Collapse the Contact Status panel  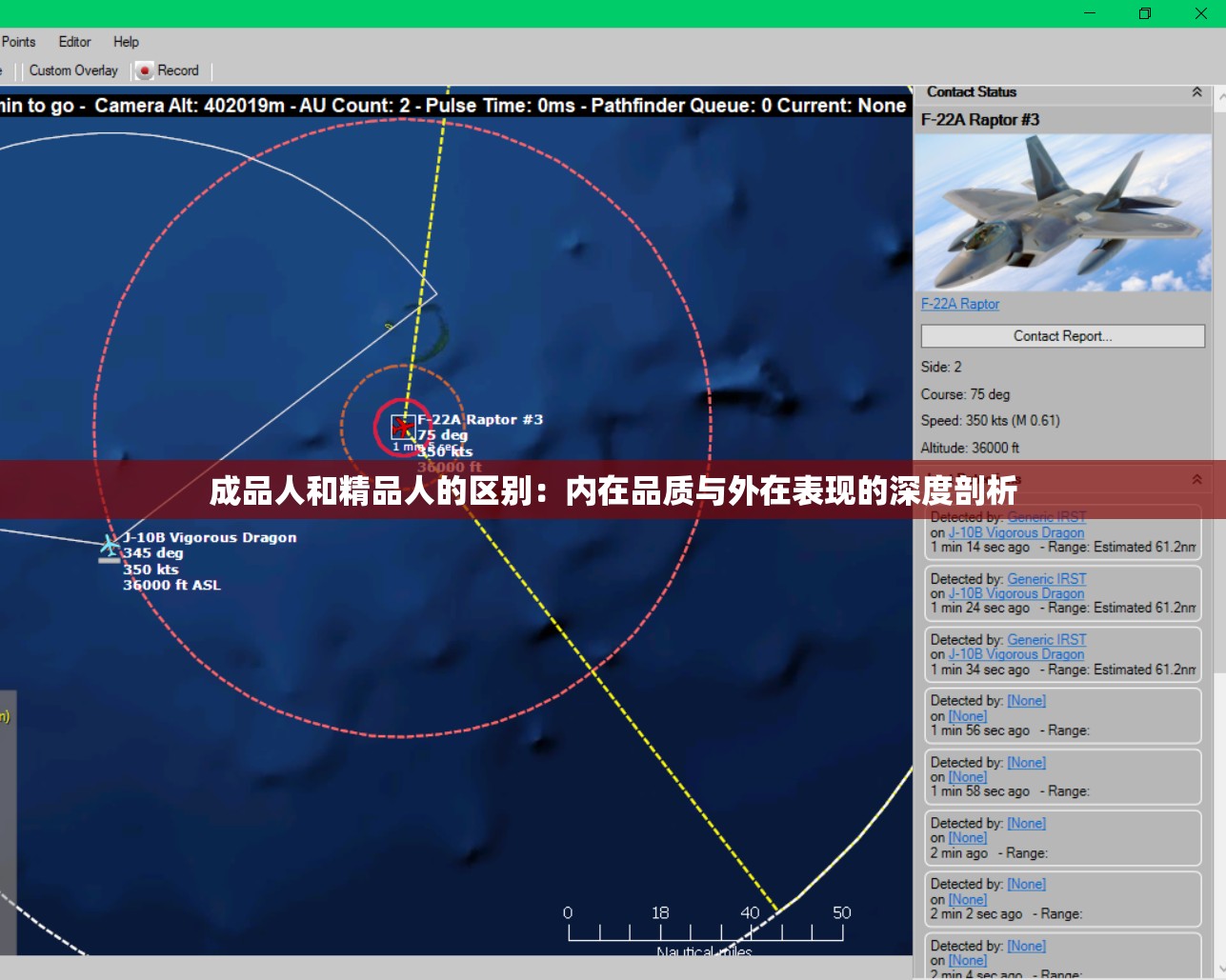(1196, 92)
